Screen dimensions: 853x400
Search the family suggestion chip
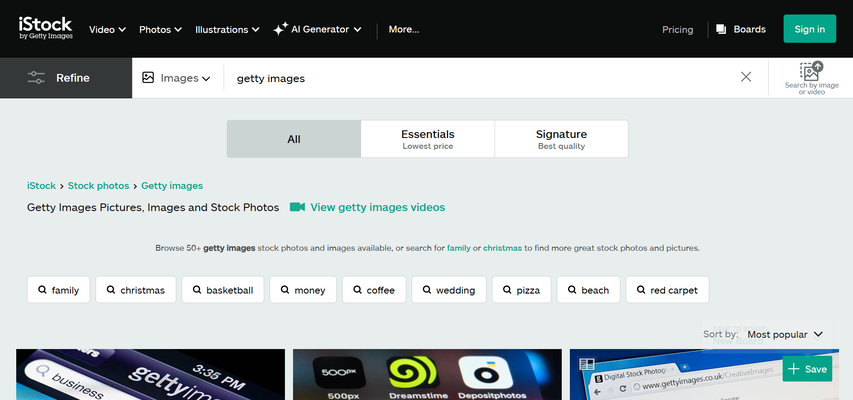pos(59,290)
